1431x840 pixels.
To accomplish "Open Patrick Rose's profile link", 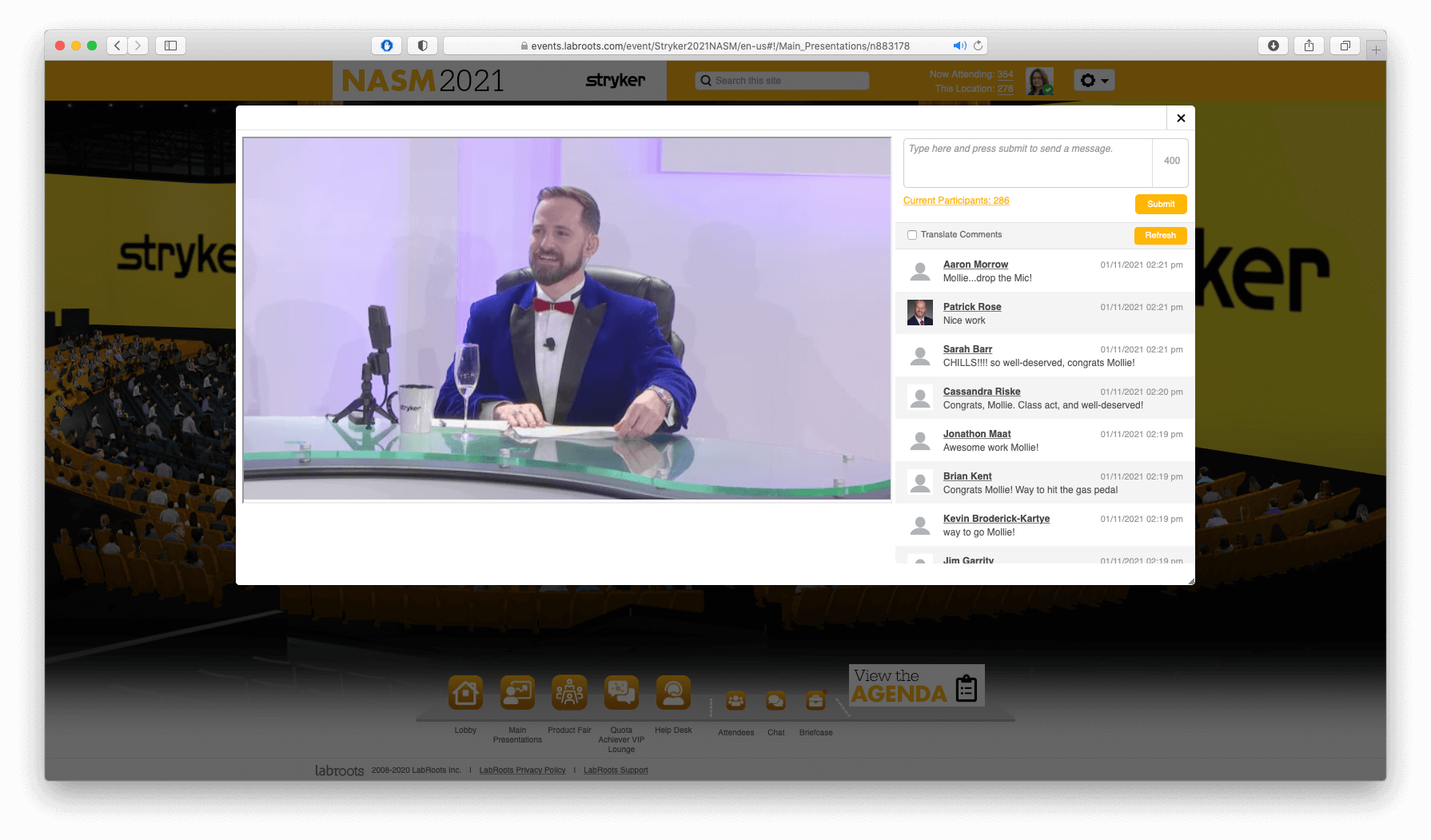I will click(x=972, y=307).
